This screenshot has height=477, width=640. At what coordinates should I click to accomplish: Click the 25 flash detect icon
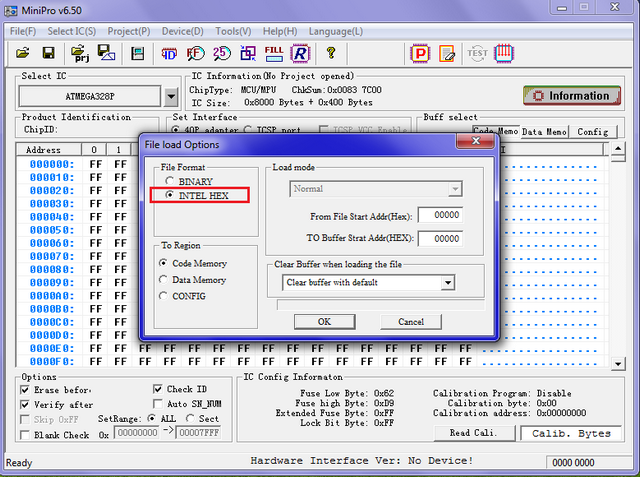(222, 53)
